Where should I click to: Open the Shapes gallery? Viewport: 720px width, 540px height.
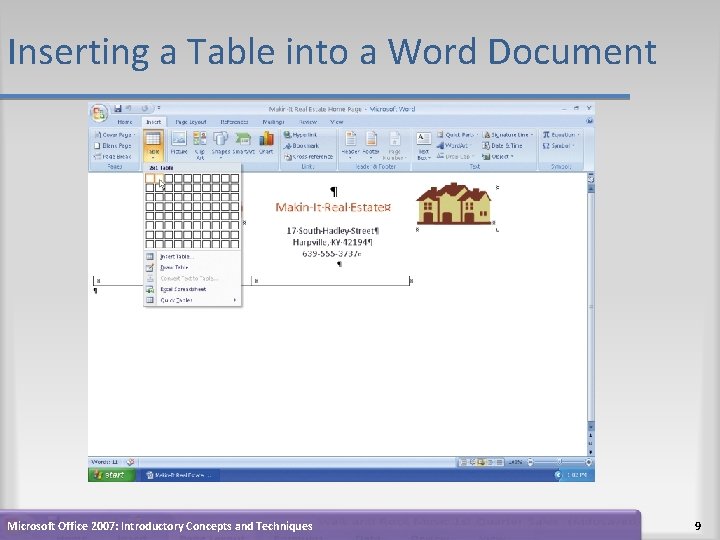tap(220, 145)
